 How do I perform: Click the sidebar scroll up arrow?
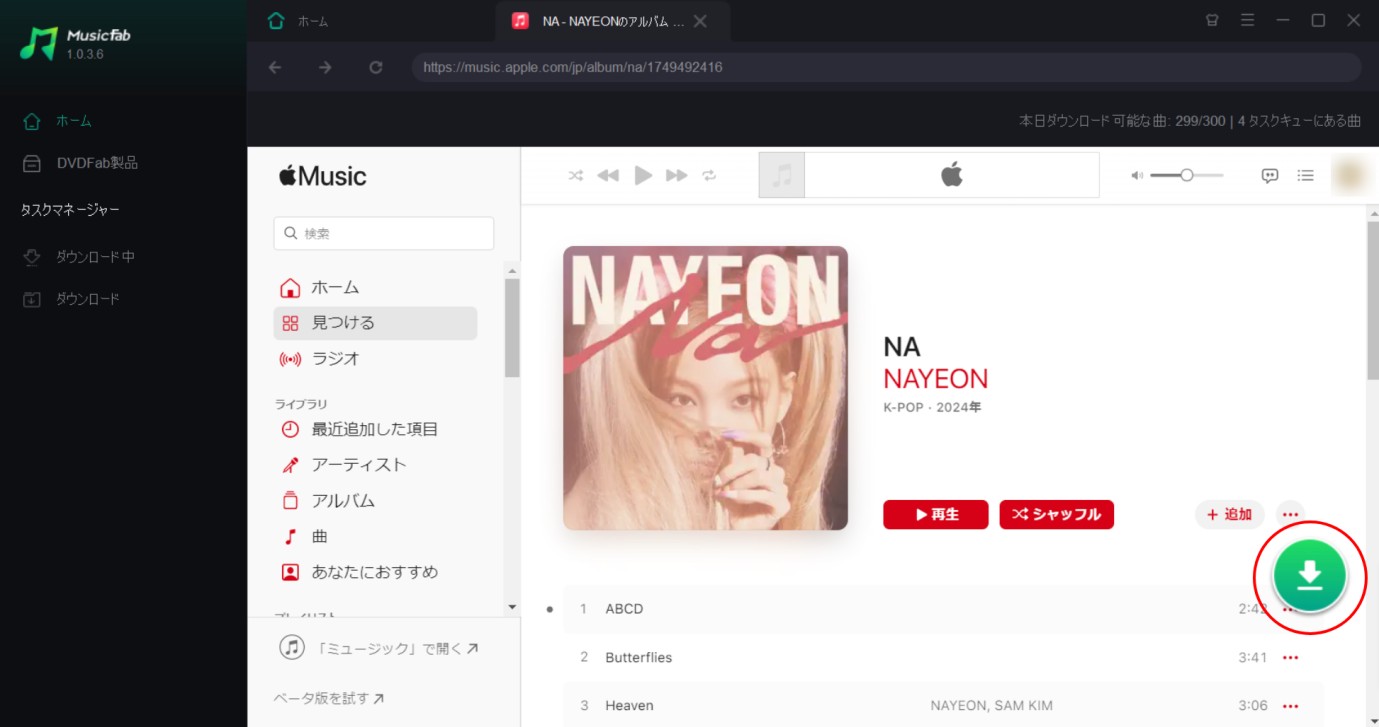click(512, 270)
